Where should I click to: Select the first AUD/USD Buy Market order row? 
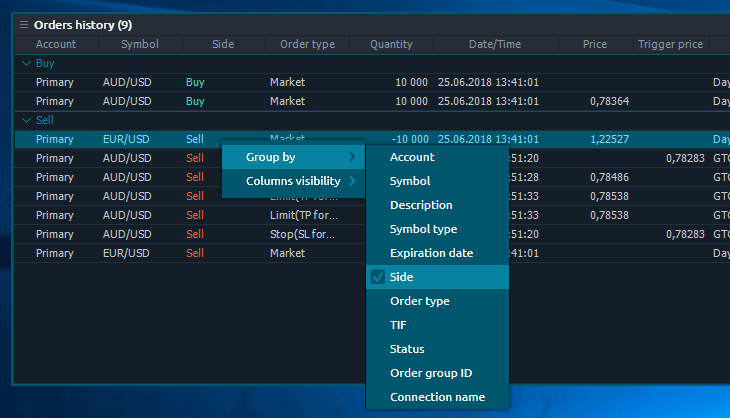tap(300, 82)
